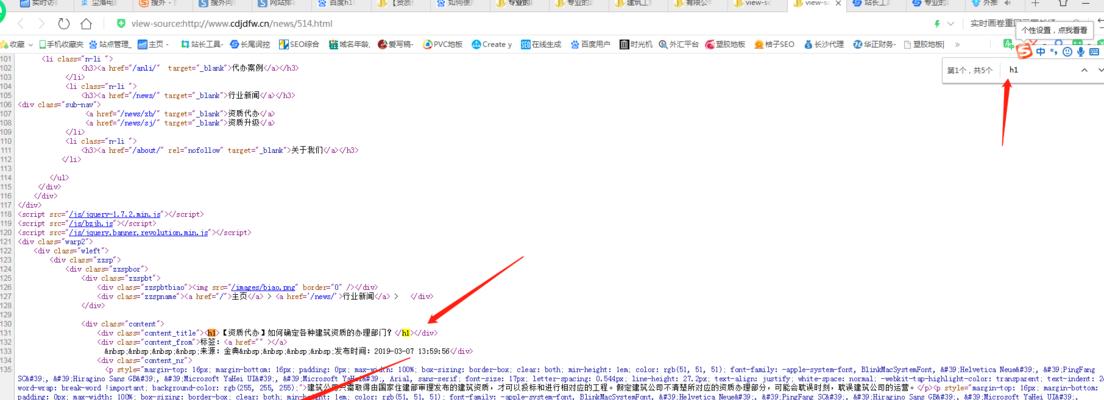This screenshot has width=1104, height=400.
Task: Go to next find match arrow
Action: click(1099, 70)
